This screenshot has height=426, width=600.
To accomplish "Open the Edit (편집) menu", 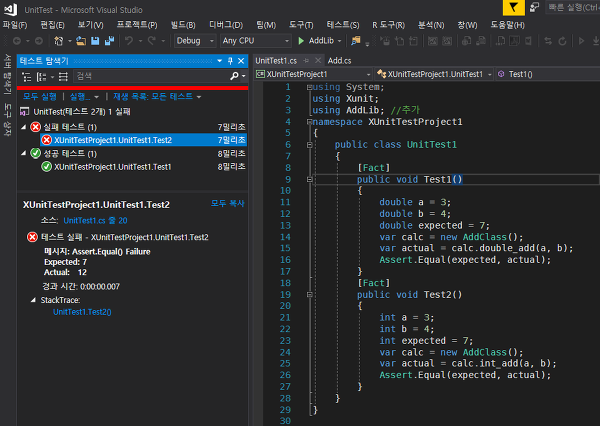I will [x=52, y=25].
